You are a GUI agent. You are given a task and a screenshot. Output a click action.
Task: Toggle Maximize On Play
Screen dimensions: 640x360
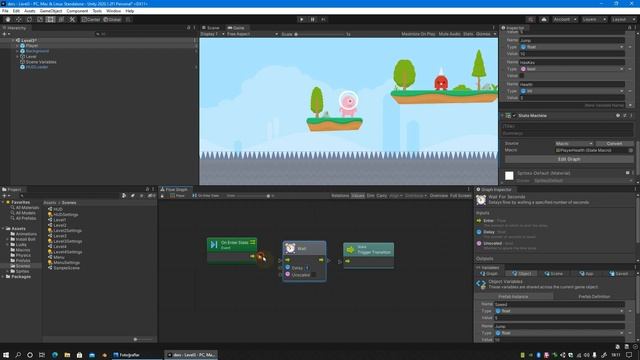pos(418,34)
